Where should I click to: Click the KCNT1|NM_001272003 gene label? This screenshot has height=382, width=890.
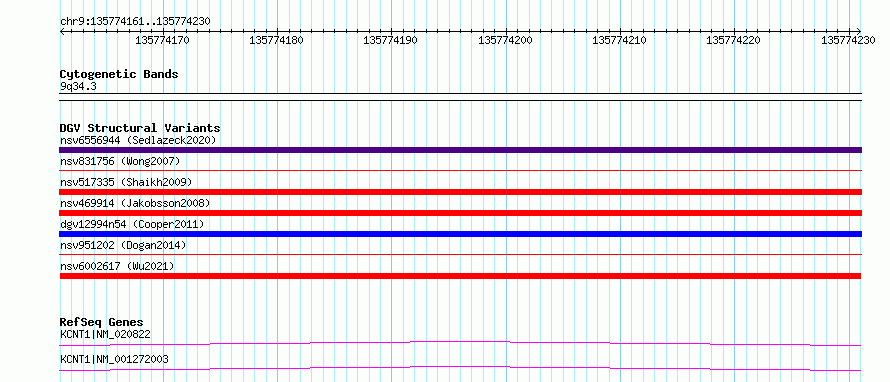(x=114, y=359)
